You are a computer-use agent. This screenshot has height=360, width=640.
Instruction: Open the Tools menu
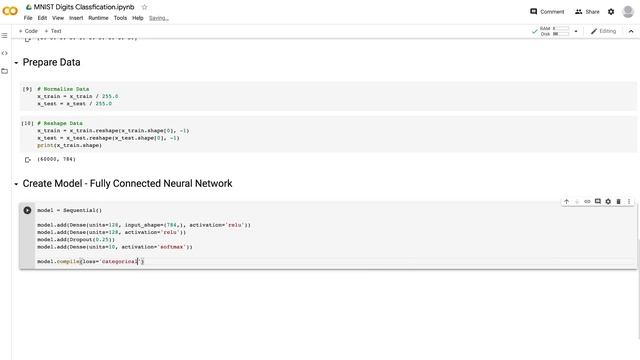(x=120, y=18)
